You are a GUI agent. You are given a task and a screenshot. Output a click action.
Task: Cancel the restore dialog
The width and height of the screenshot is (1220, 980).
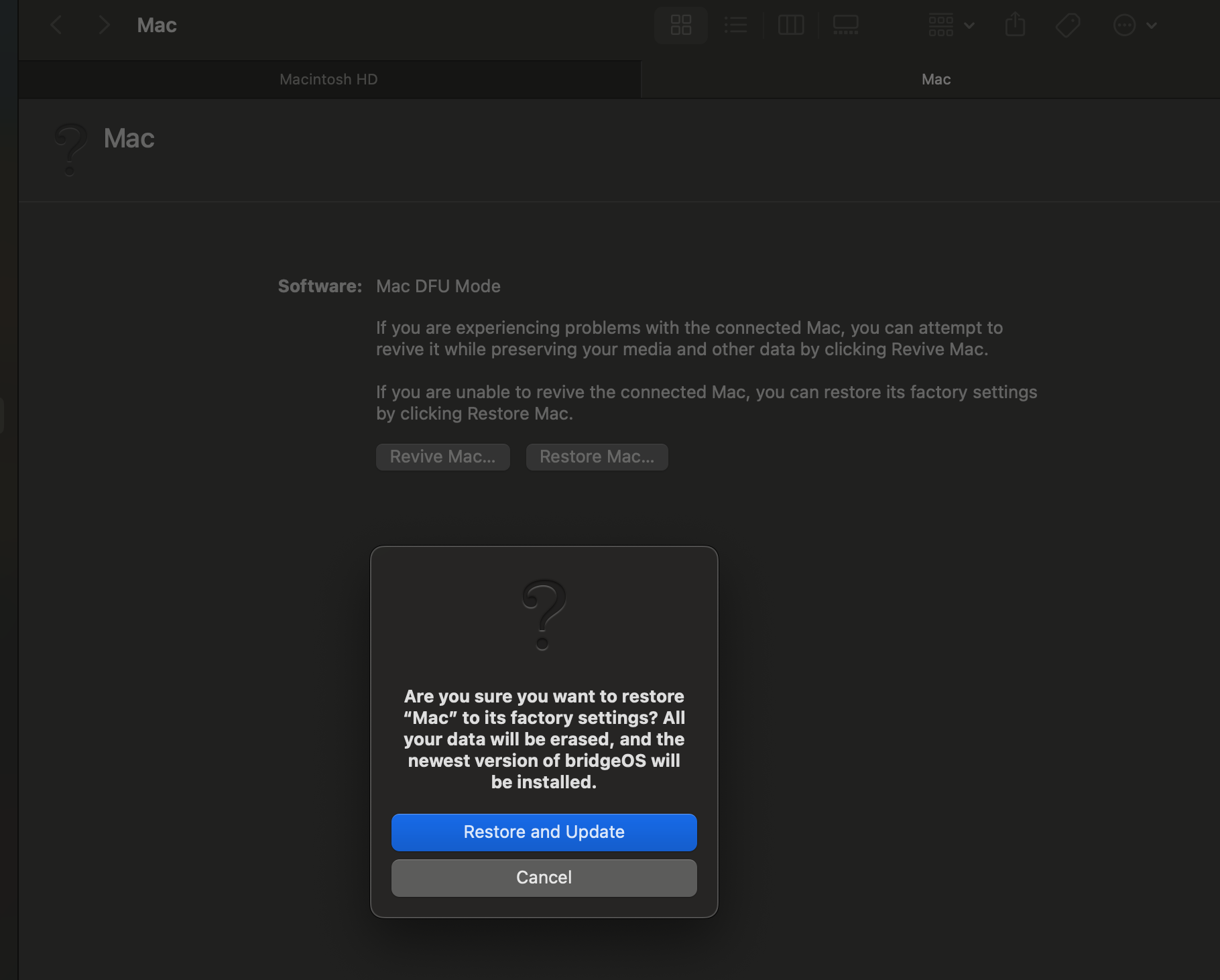pyautogui.click(x=544, y=877)
